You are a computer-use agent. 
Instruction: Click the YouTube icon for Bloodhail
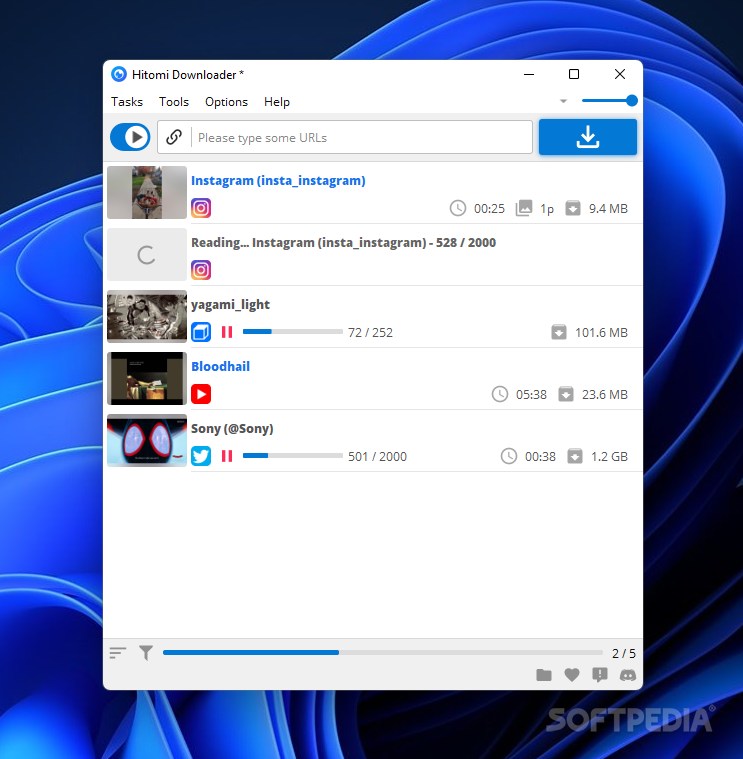(201, 394)
